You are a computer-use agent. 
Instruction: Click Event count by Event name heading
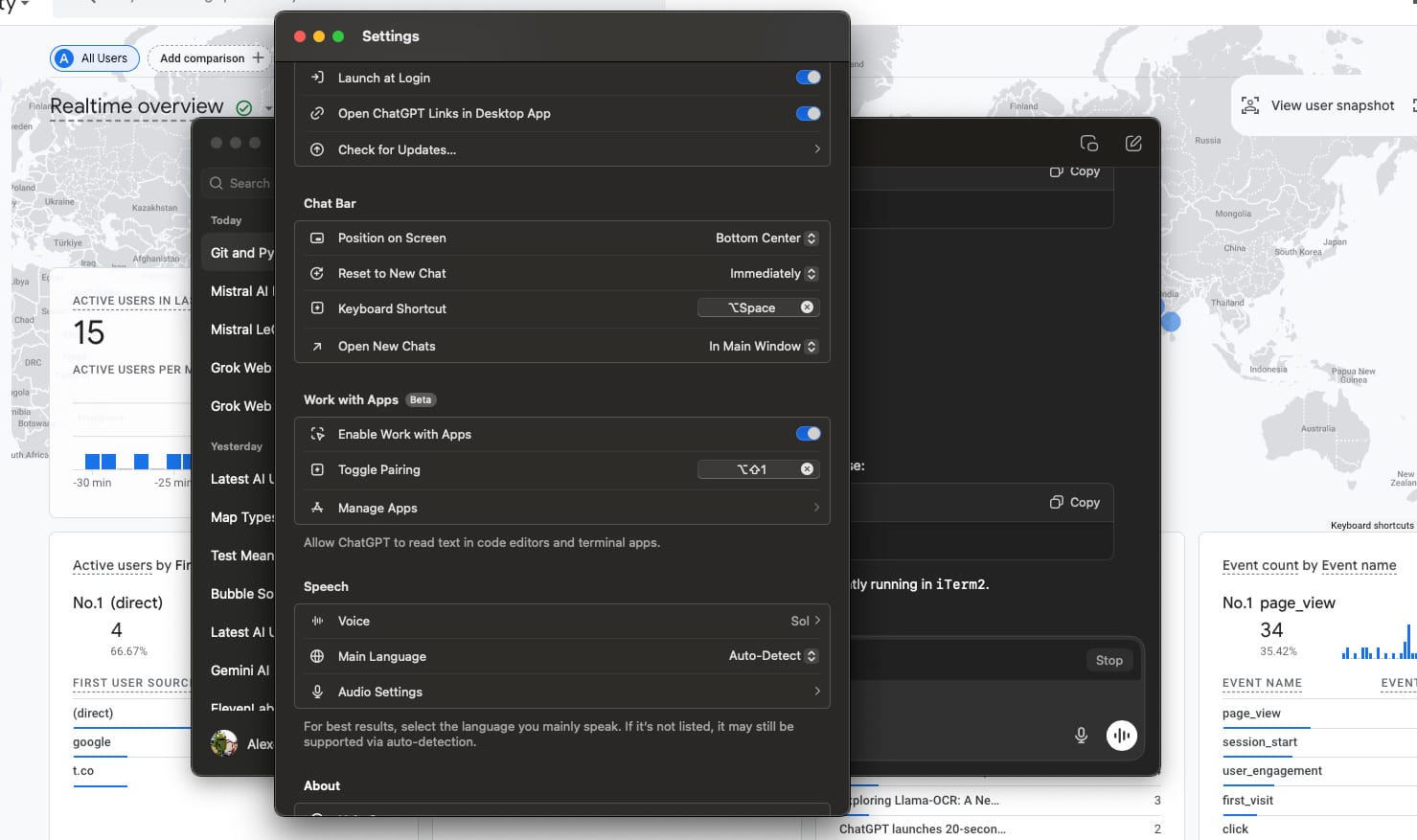click(1309, 566)
